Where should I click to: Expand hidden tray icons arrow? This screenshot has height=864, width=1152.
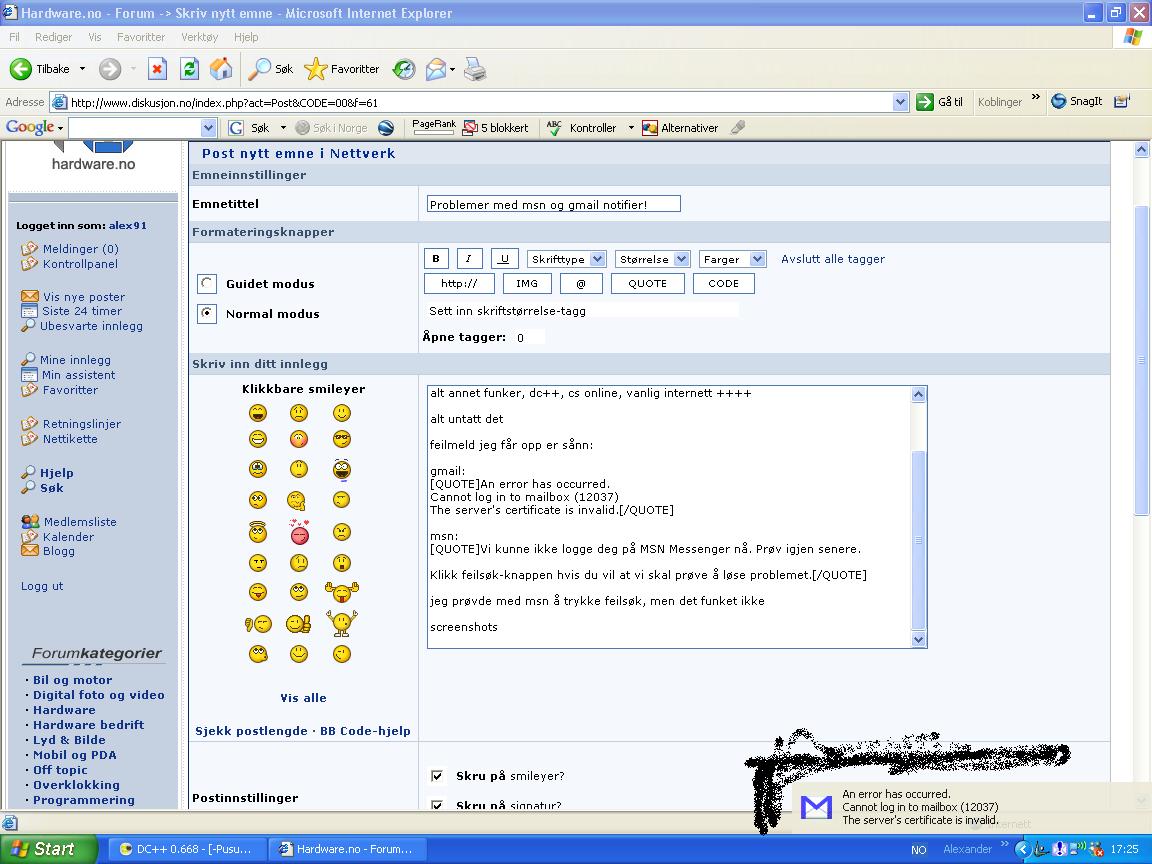pyautogui.click(x=1021, y=849)
